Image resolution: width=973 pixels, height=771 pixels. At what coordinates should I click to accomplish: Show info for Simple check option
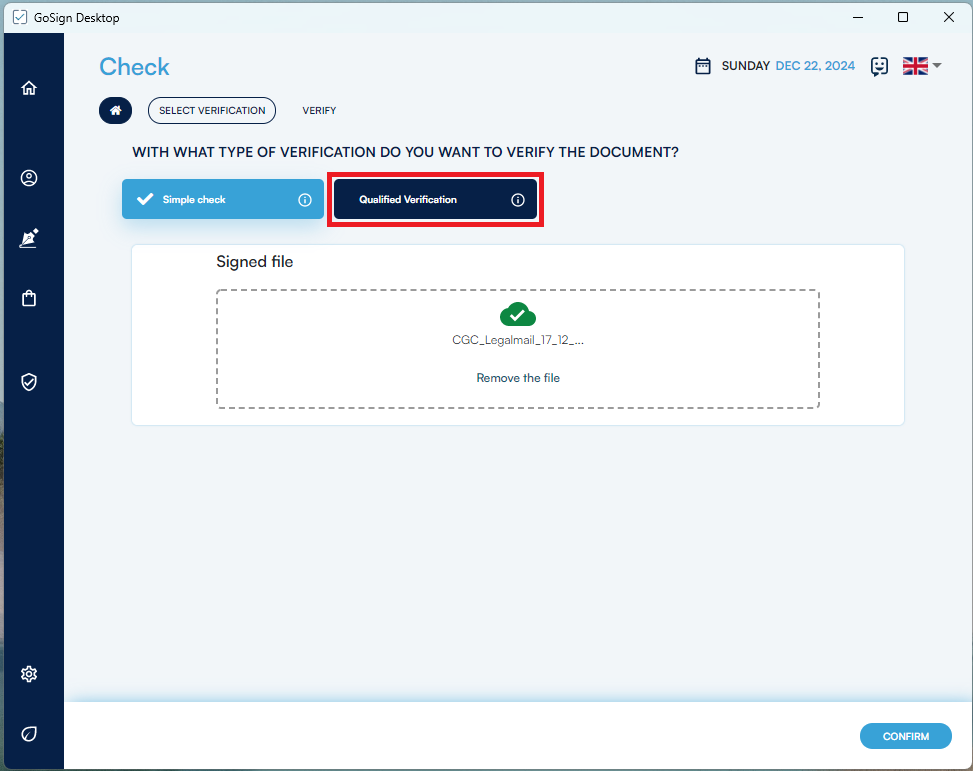[305, 200]
